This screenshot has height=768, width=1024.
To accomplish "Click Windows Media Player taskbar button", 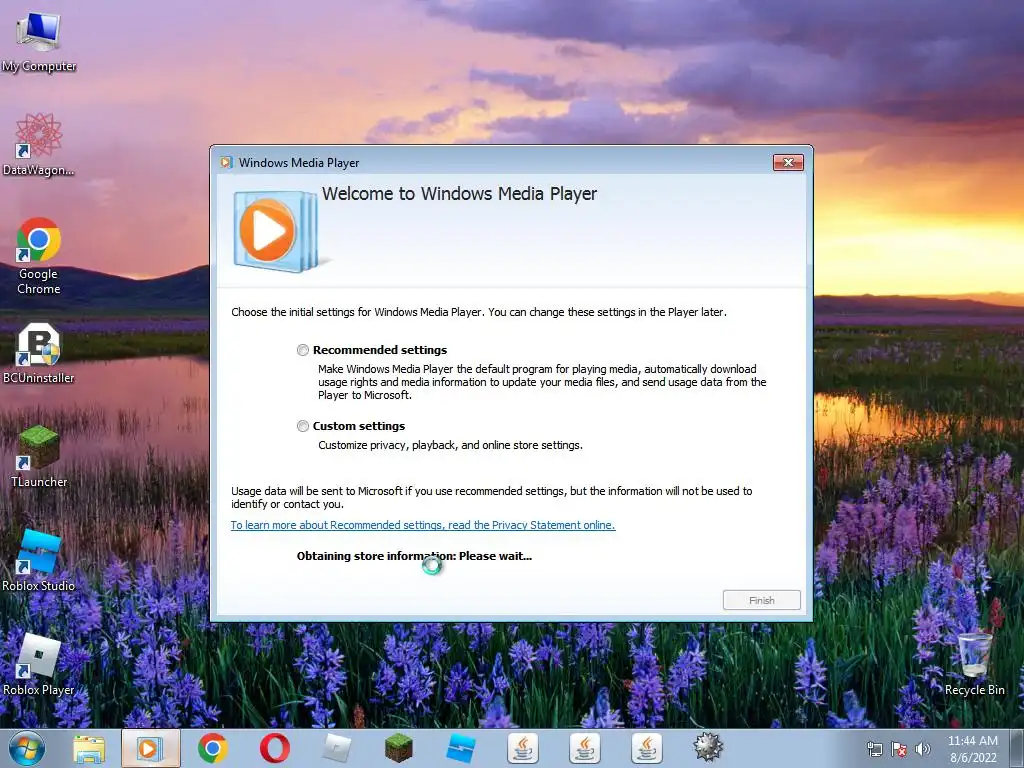I will [150, 748].
